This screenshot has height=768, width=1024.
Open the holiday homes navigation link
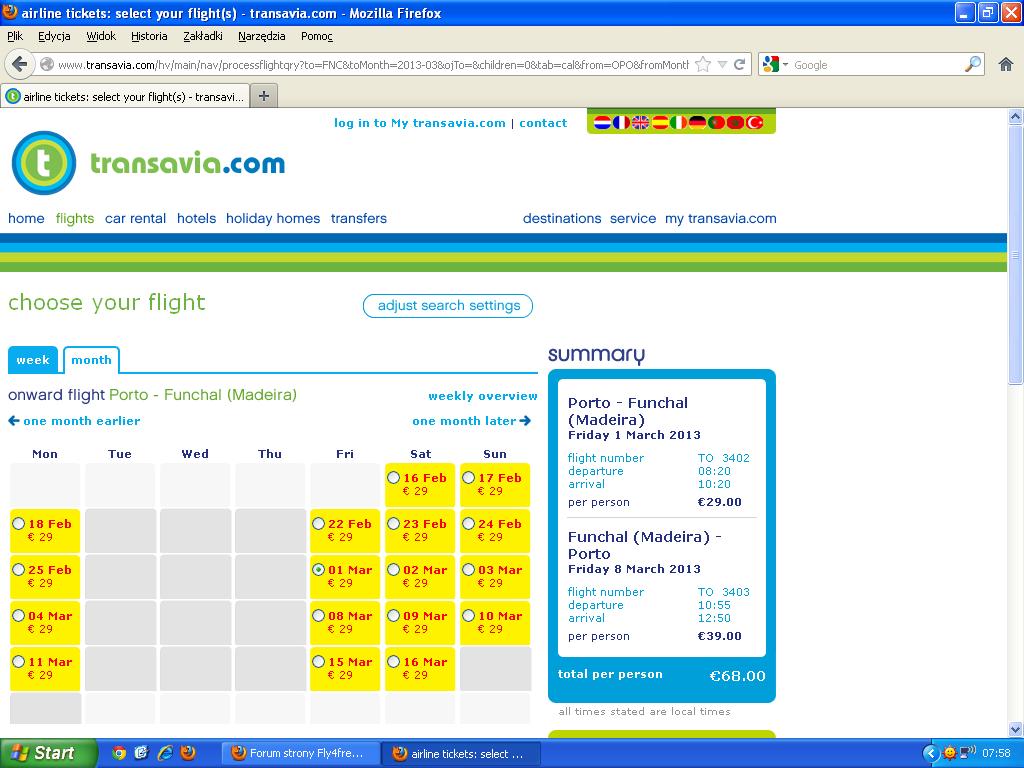click(x=273, y=218)
